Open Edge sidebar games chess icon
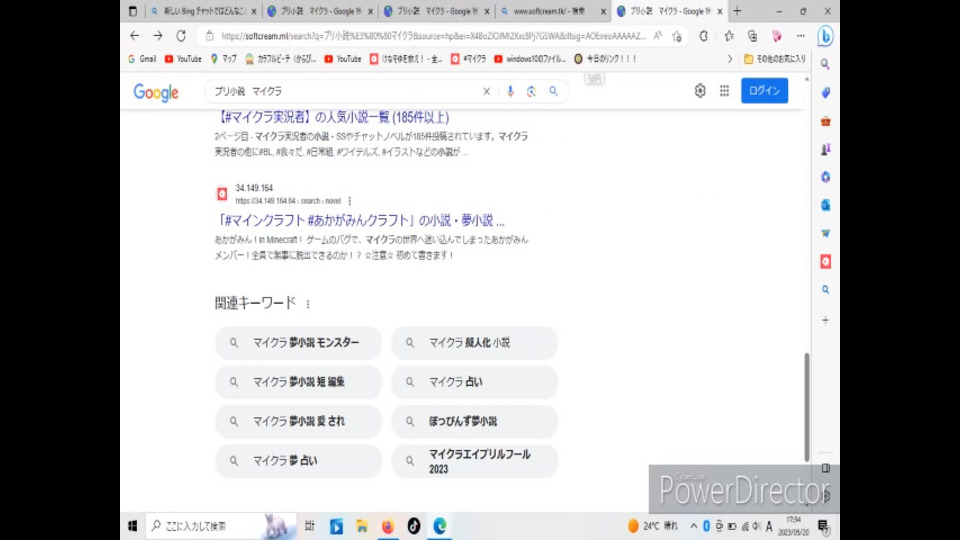 point(825,149)
